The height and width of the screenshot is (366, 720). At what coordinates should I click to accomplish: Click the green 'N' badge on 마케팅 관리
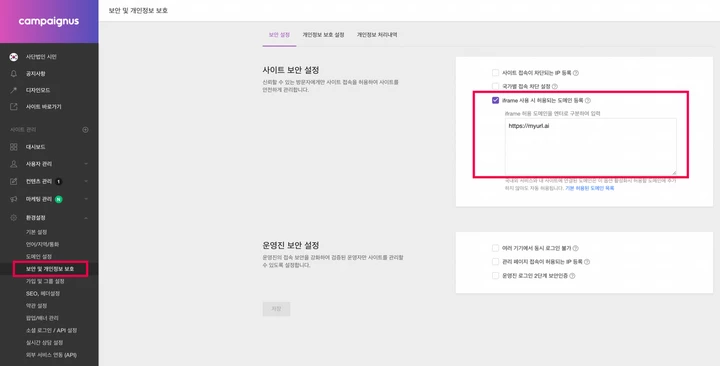(58, 199)
